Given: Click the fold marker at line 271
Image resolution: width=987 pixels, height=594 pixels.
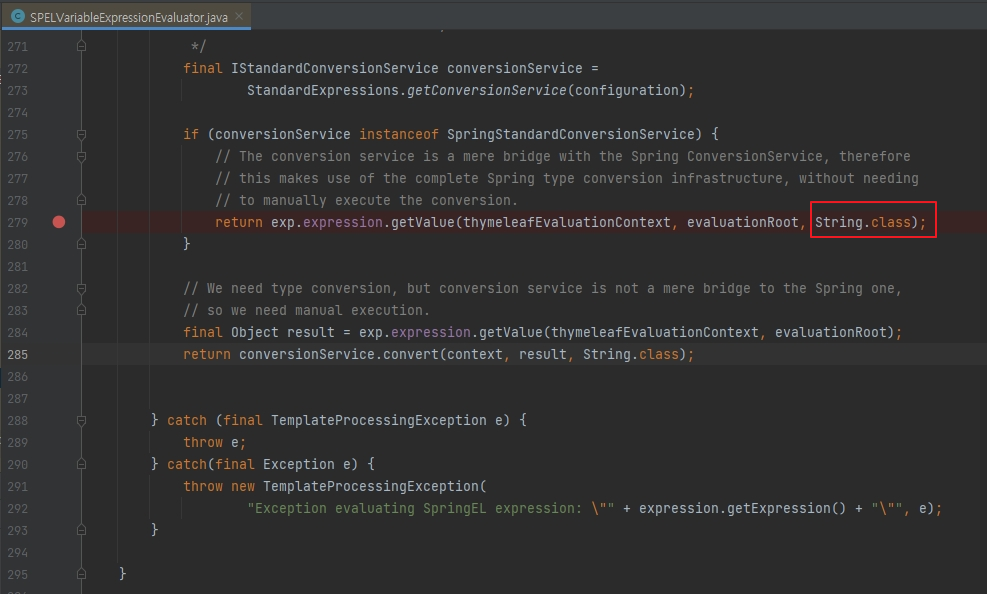Looking at the screenshot, I should [x=81, y=46].
